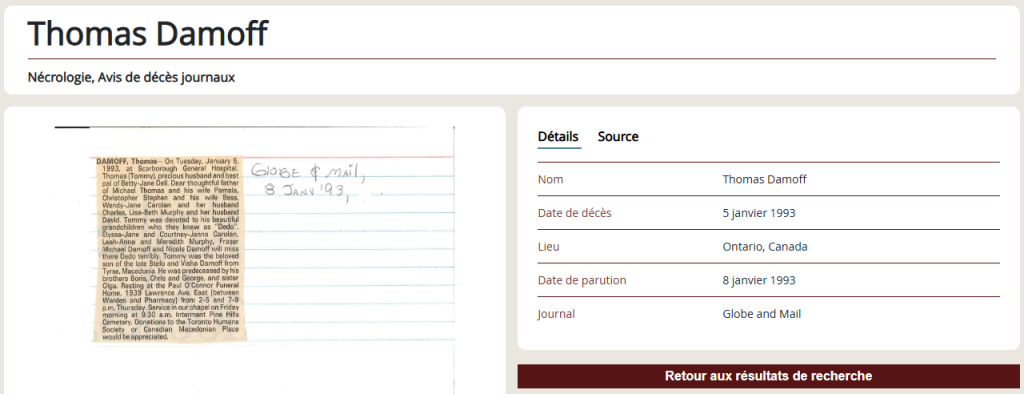1024x394 pixels.
Task: Click the Thomas Damoff page heading
Action: (x=148, y=34)
